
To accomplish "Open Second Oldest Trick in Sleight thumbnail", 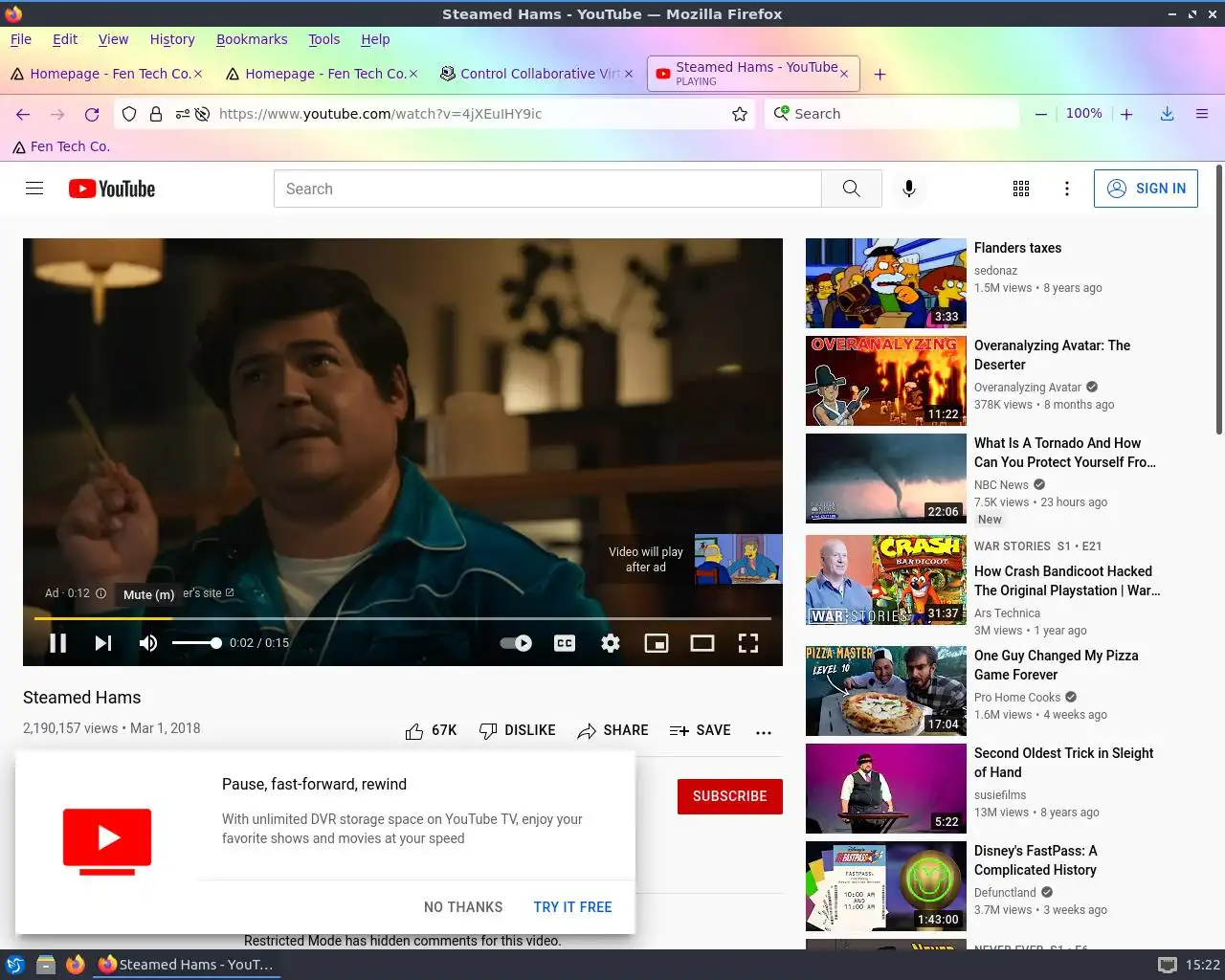I will tap(886, 789).
